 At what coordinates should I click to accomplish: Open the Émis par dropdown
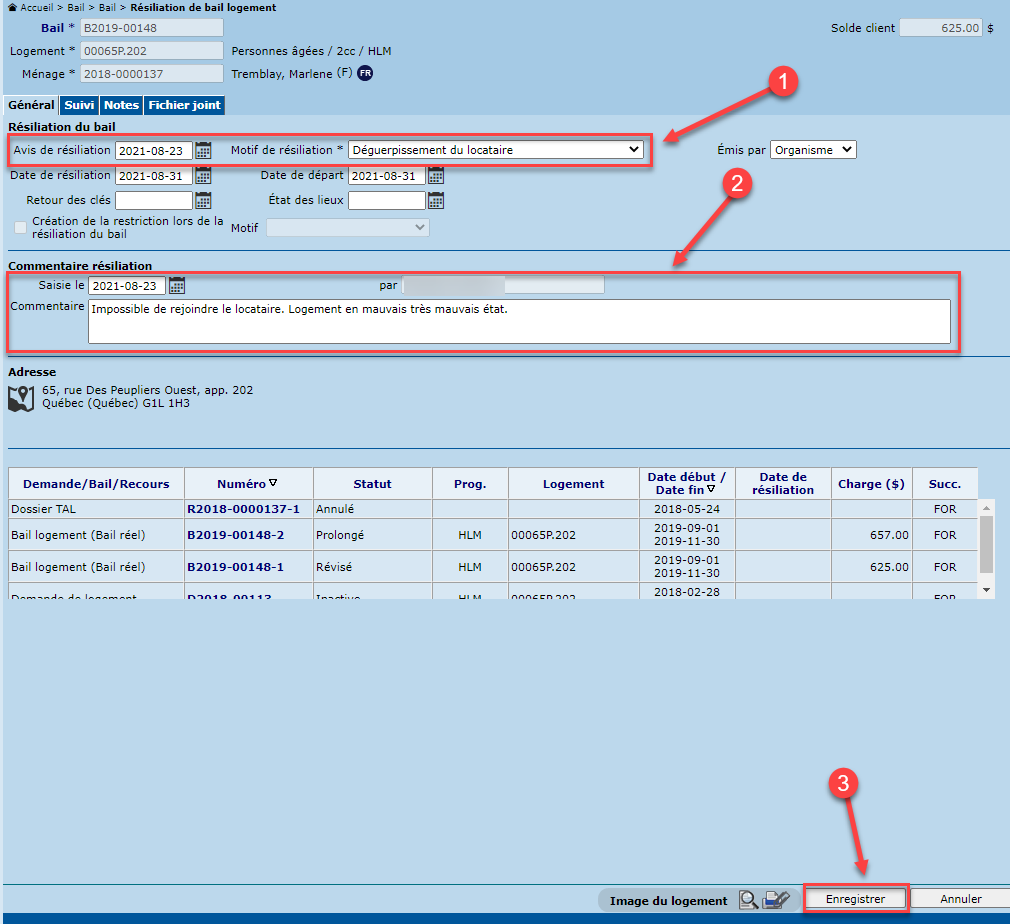click(813, 150)
